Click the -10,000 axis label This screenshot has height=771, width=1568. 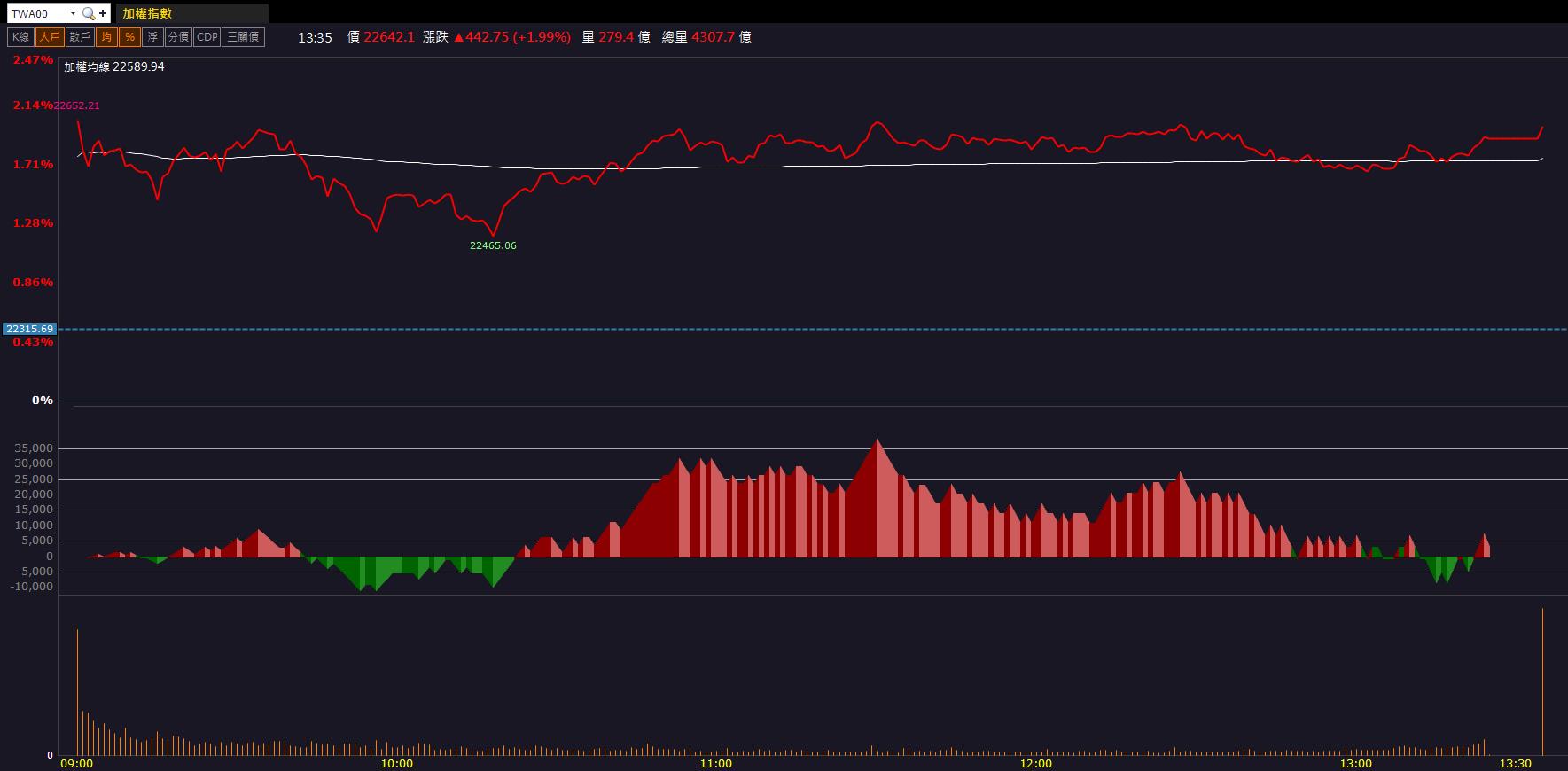pyautogui.click(x=31, y=587)
